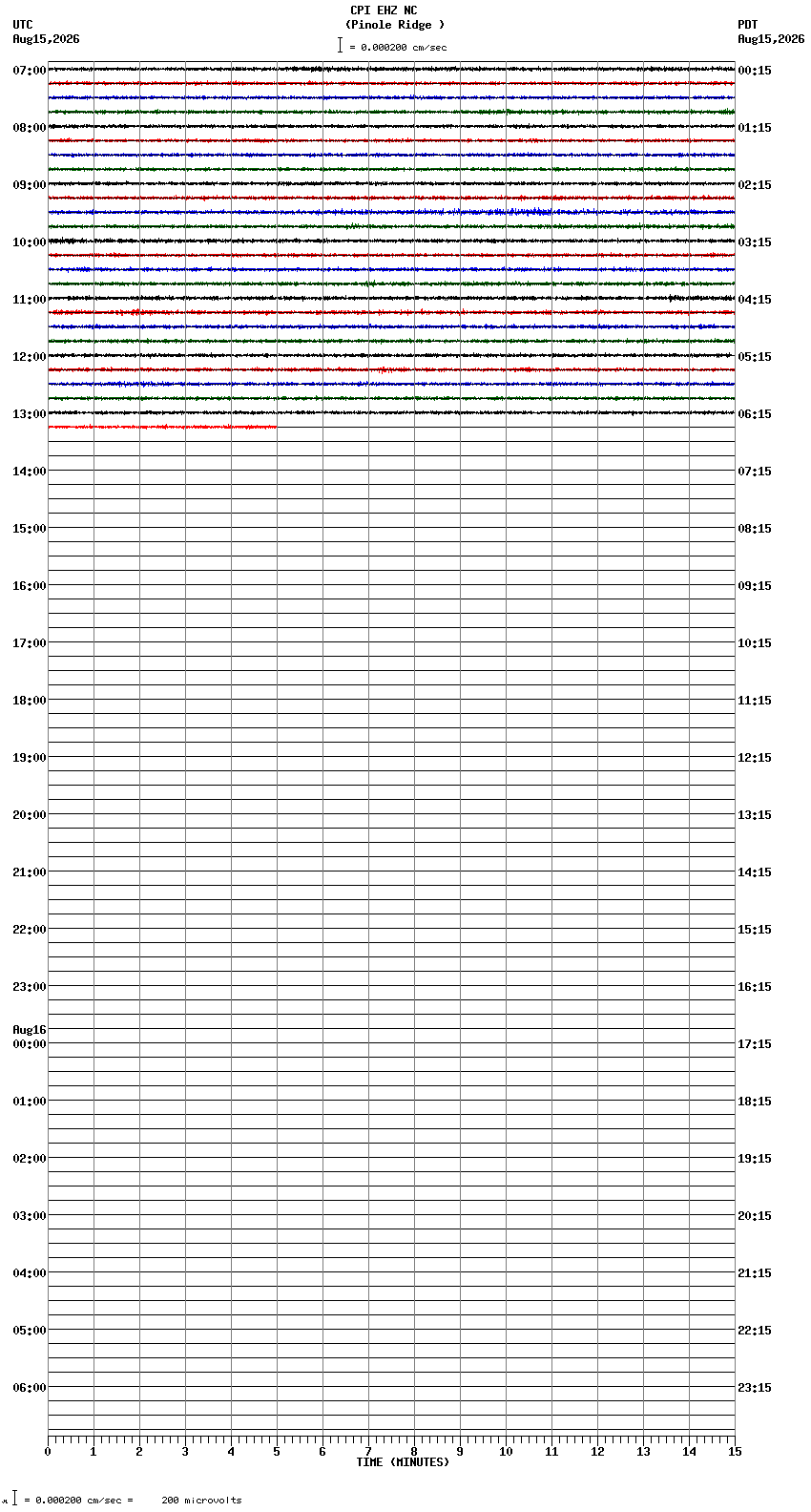Click the 0 minute axis tick label
Viewport: 811px width, 1512px height.
(x=48, y=1452)
